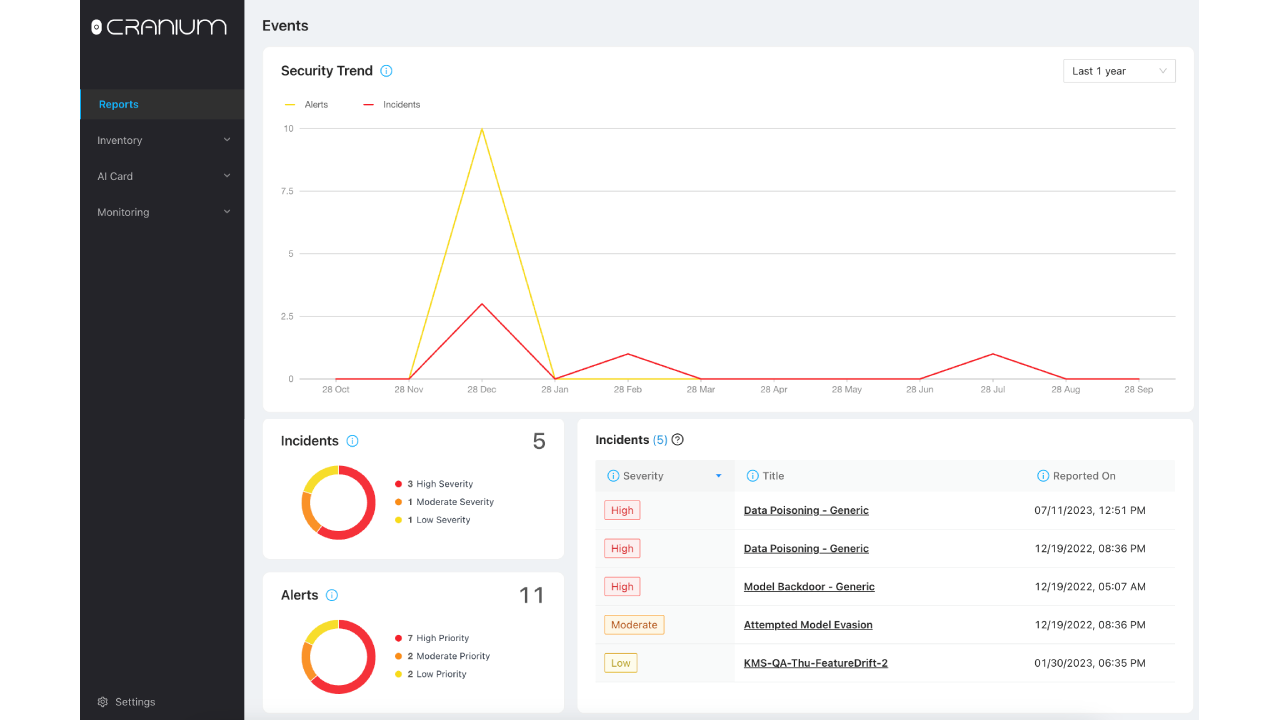Click the info icon in Reported On header
Image resolution: width=1280 pixels, height=720 pixels.
tap(1043, 476)
